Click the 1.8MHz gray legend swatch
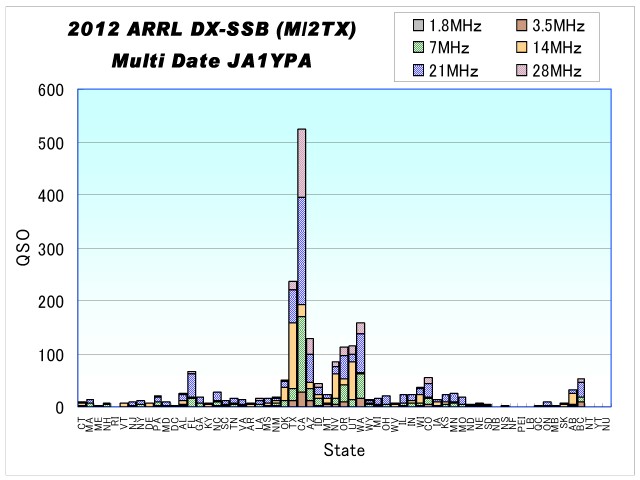This screenshot has height=480, width=640. [x=418, y=25]
